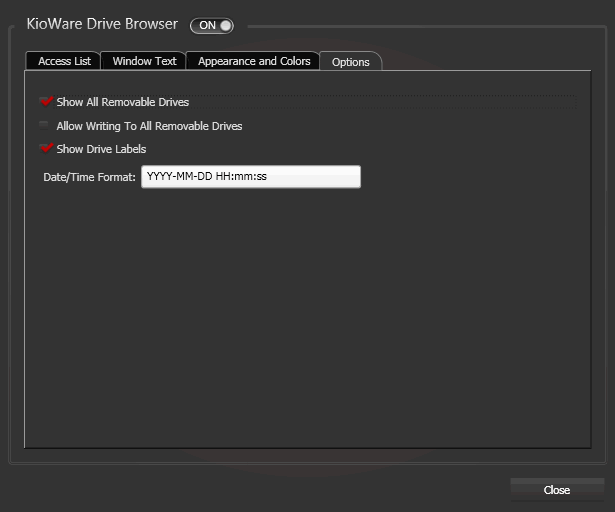
Task: Click the Date/Time Format label
Action: click(89, 177)
